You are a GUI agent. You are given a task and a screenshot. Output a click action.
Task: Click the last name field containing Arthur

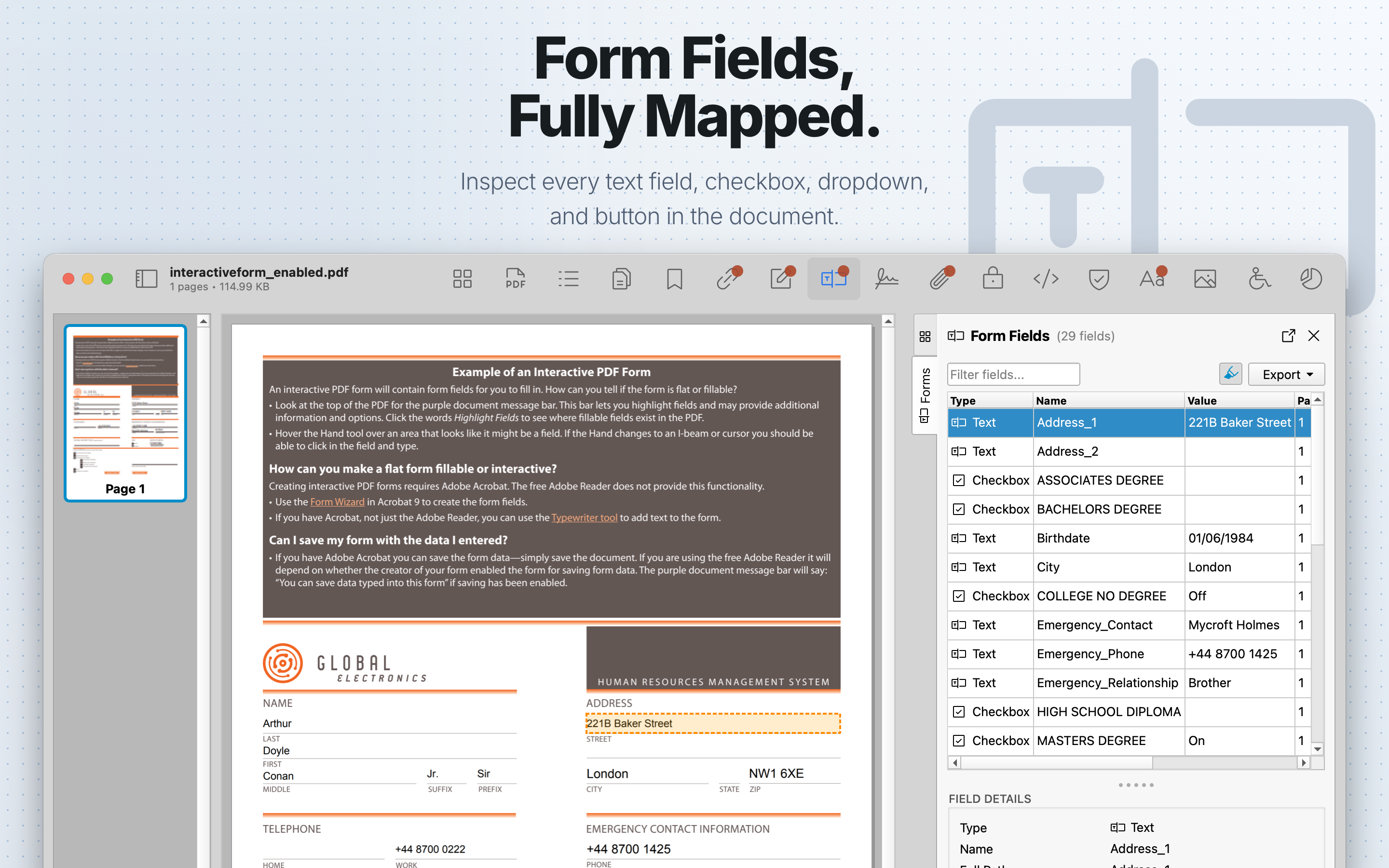point(389,723)
